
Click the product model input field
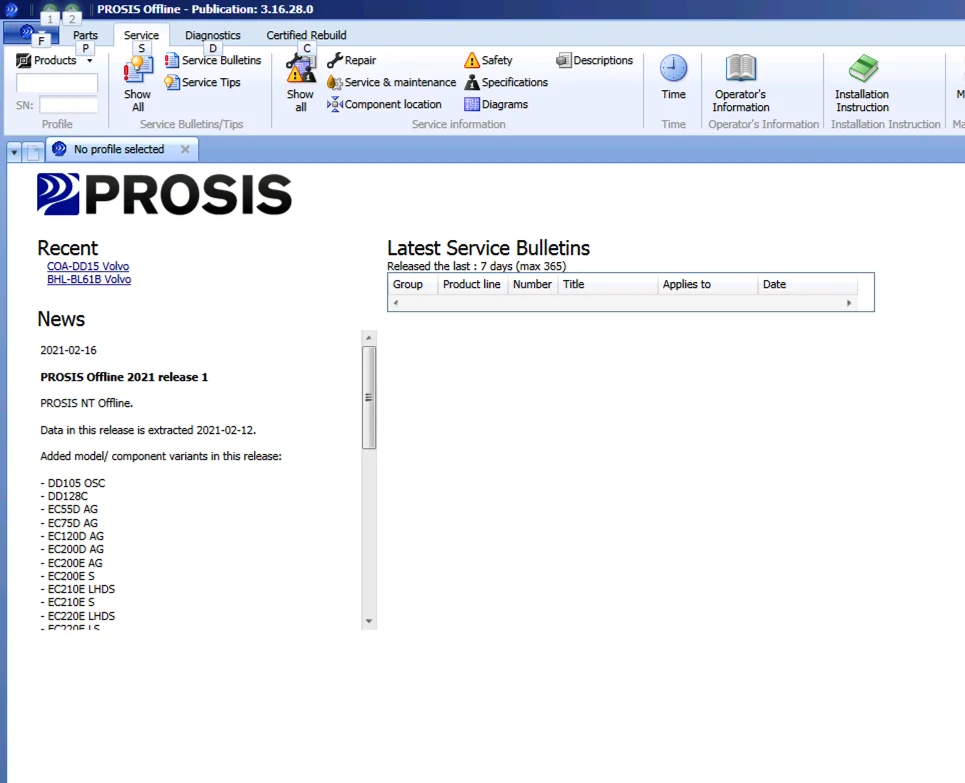(57, 82)
